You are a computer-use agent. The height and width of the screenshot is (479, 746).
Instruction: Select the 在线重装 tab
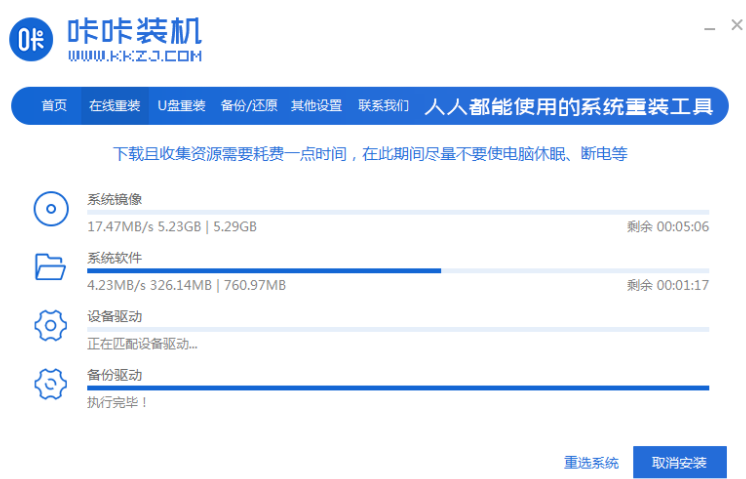[x=114, y=106]
